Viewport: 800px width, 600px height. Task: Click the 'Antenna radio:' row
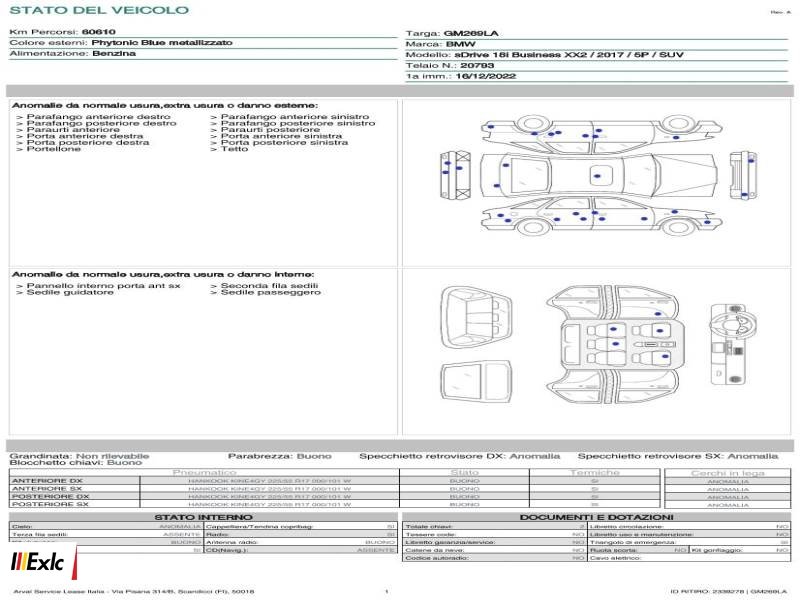[x=301, y=542]
